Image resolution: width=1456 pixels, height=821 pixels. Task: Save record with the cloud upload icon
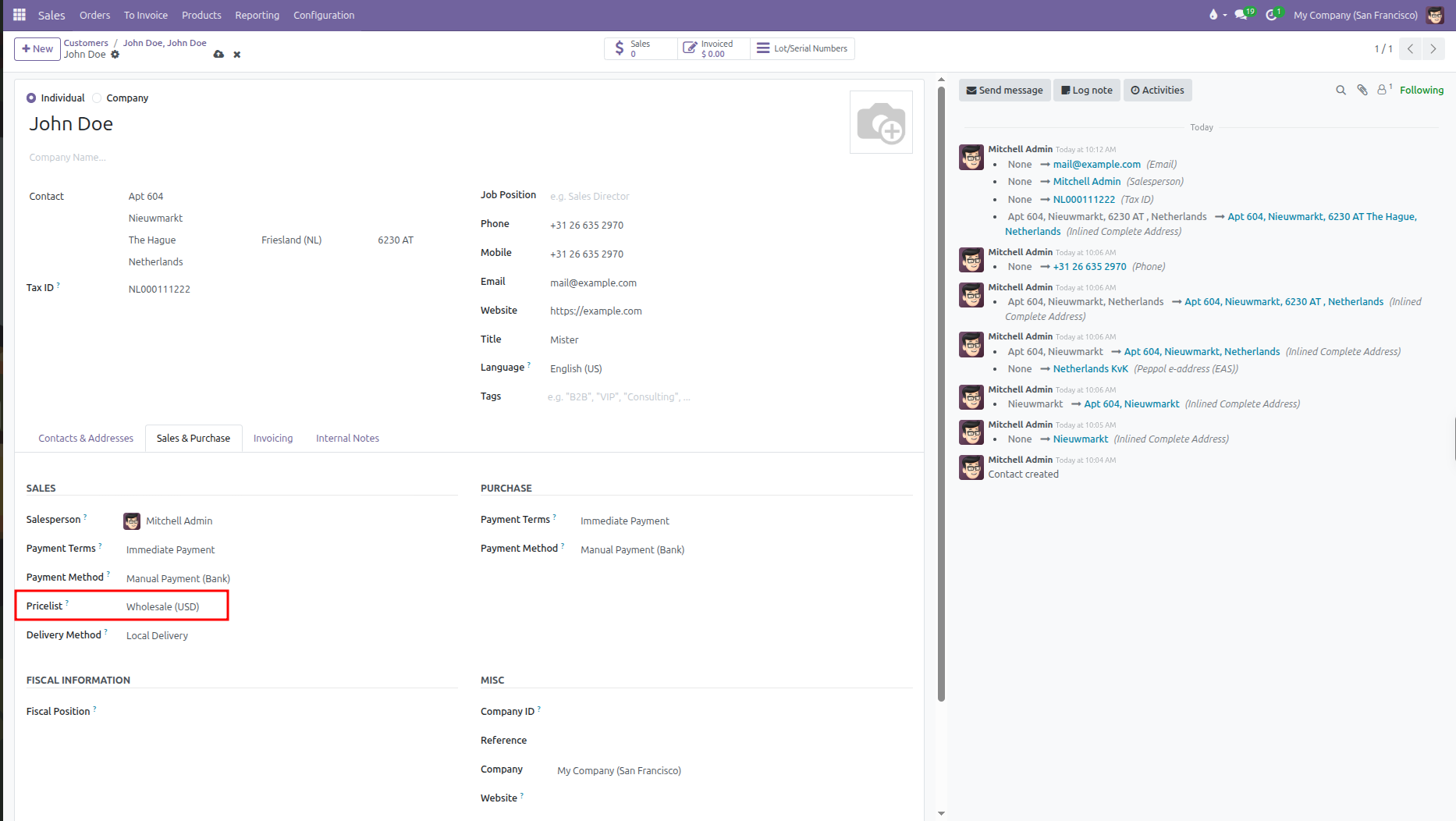(x=218, y=55)
